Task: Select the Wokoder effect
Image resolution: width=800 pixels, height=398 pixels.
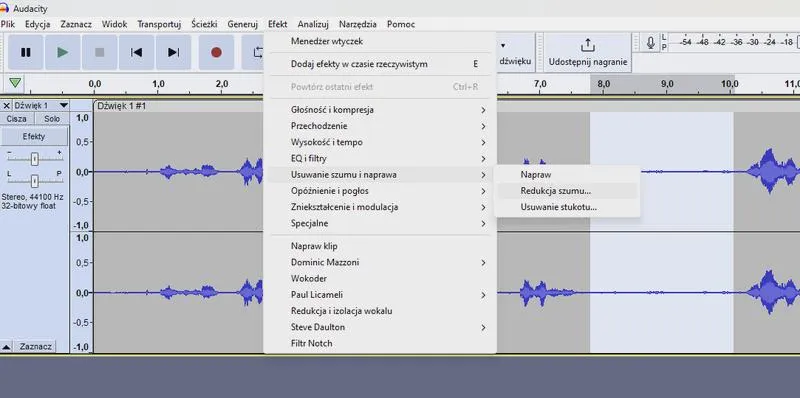Action: pos(380,279)
